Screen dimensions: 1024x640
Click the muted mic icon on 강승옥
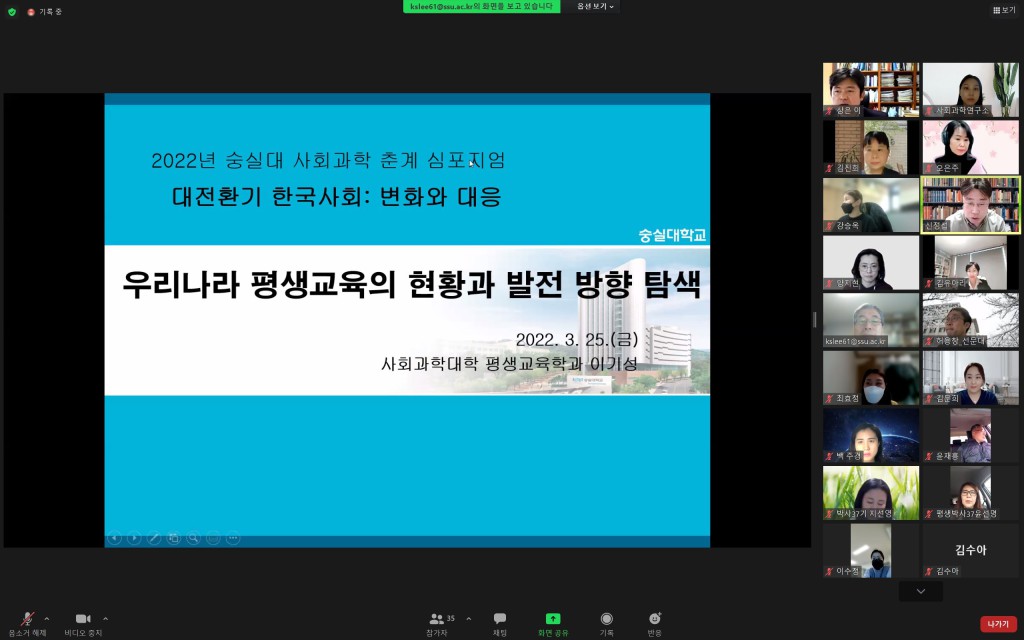click(829, 226)
